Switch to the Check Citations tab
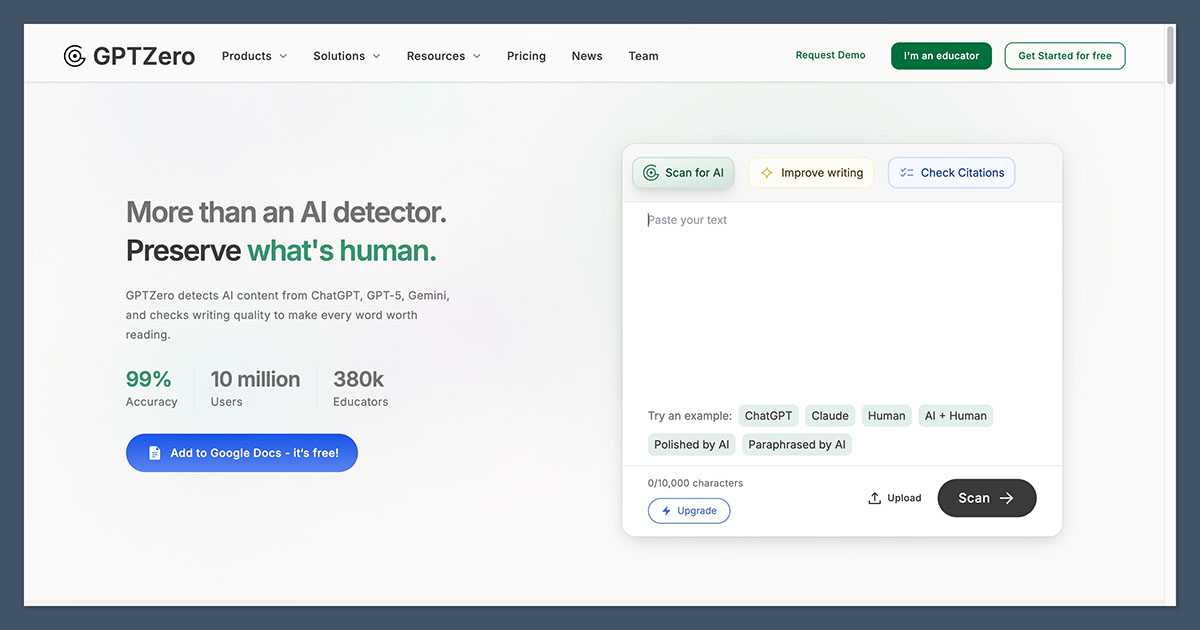Screen dimensions: 1200x630 (x=951, y=172)
